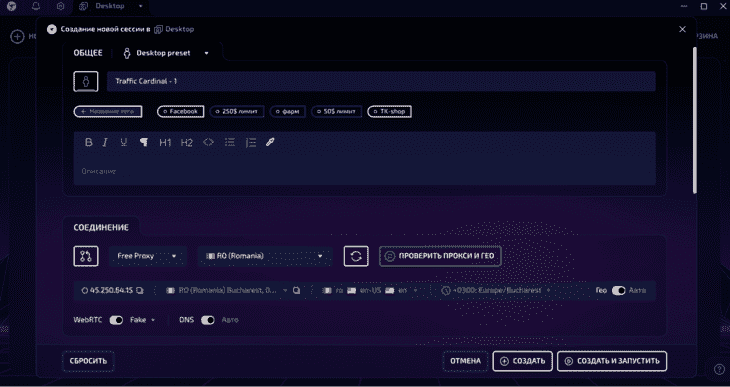Select the 50$ лимит tag

coord(336,112)
